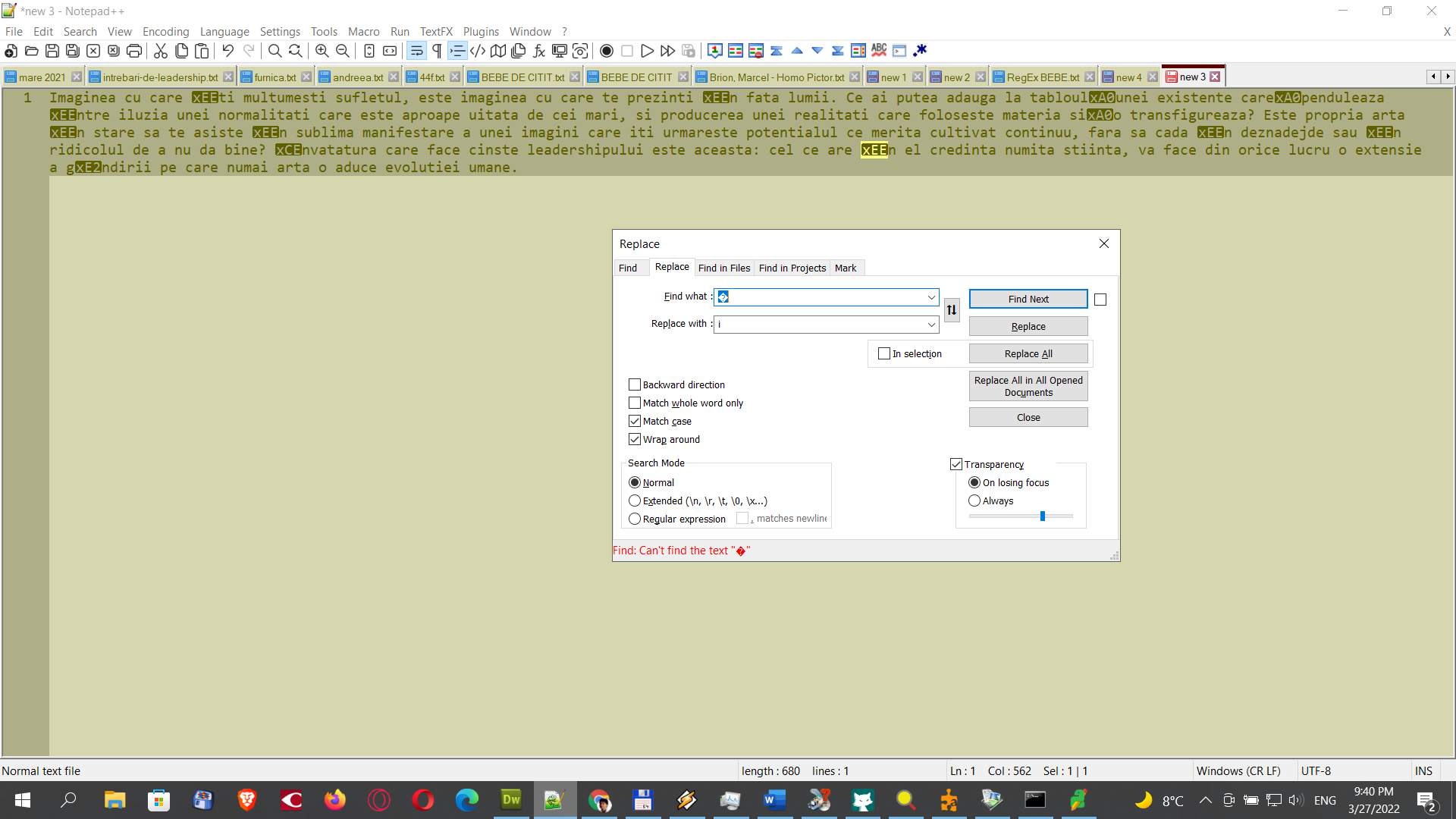The width and height of the screenshot is (1456, 819).
Task: Enable Match case checkbox in Replace dialog
Action: click(634, 420)
